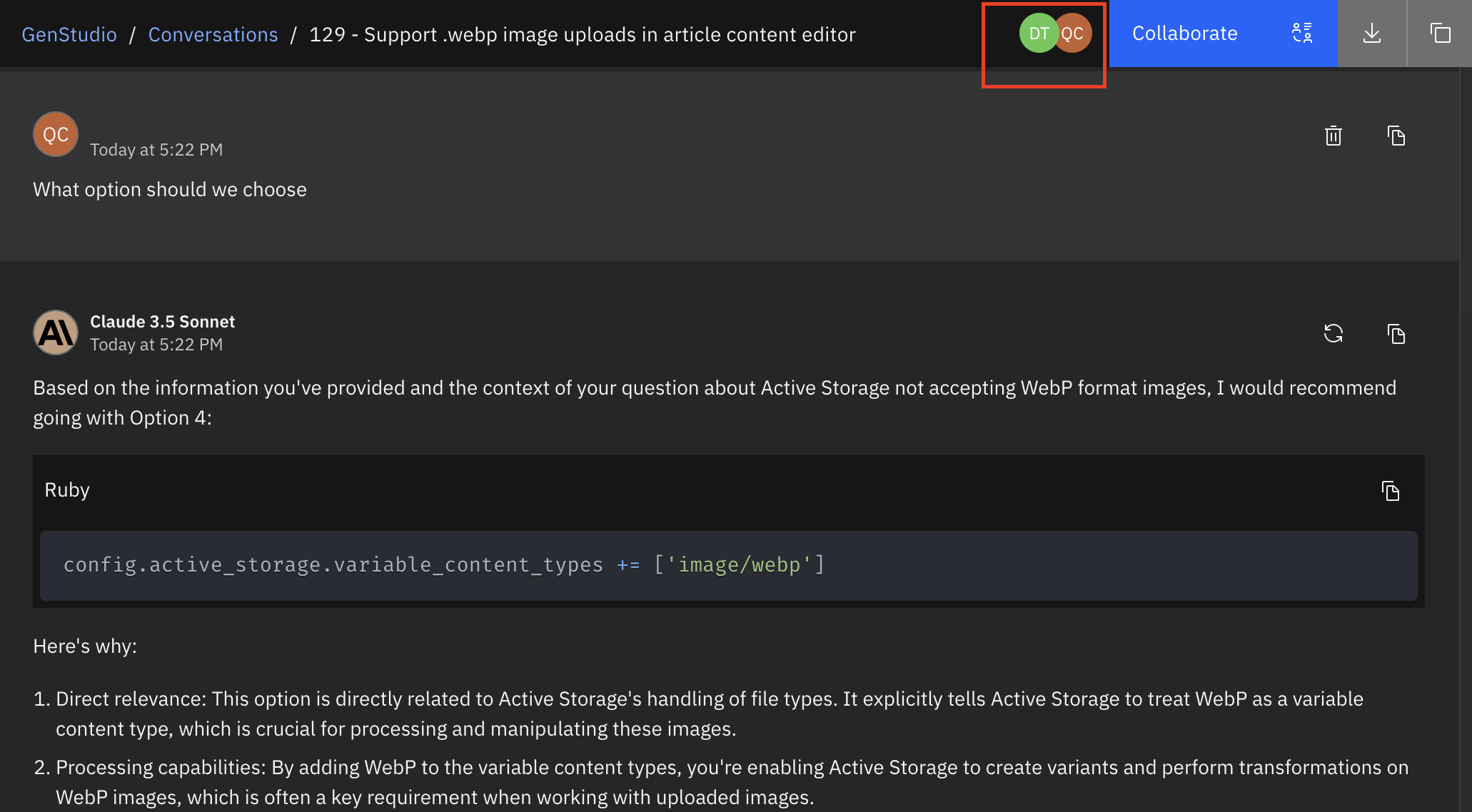The width and height of the screenshot is (1472, 812).
Task: Click the QC collaborator avatar in header
Action: [1076, 34]
